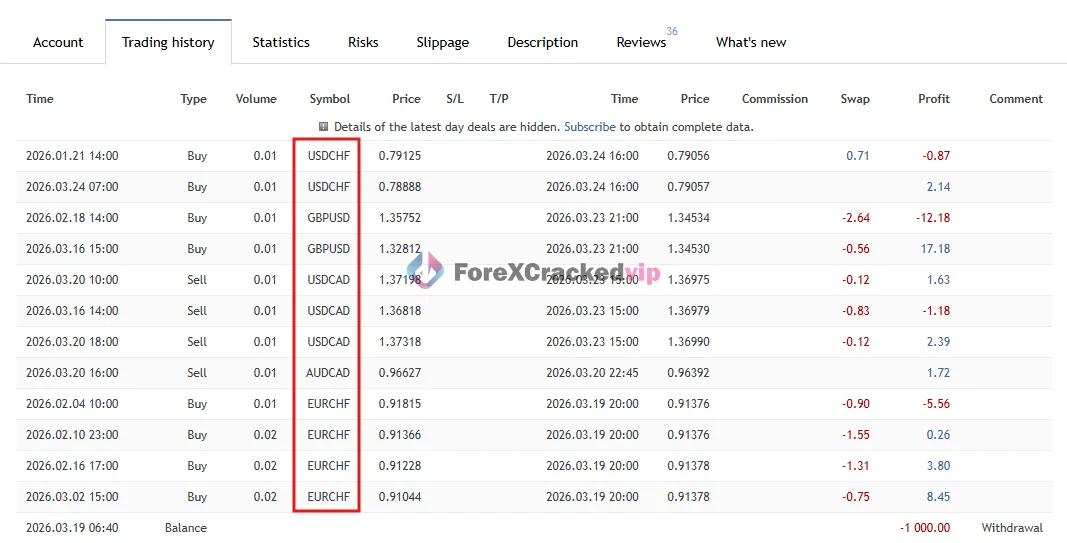
Task: Select the Withdrawal comment in Balance row
Action: pos(1012,528)
